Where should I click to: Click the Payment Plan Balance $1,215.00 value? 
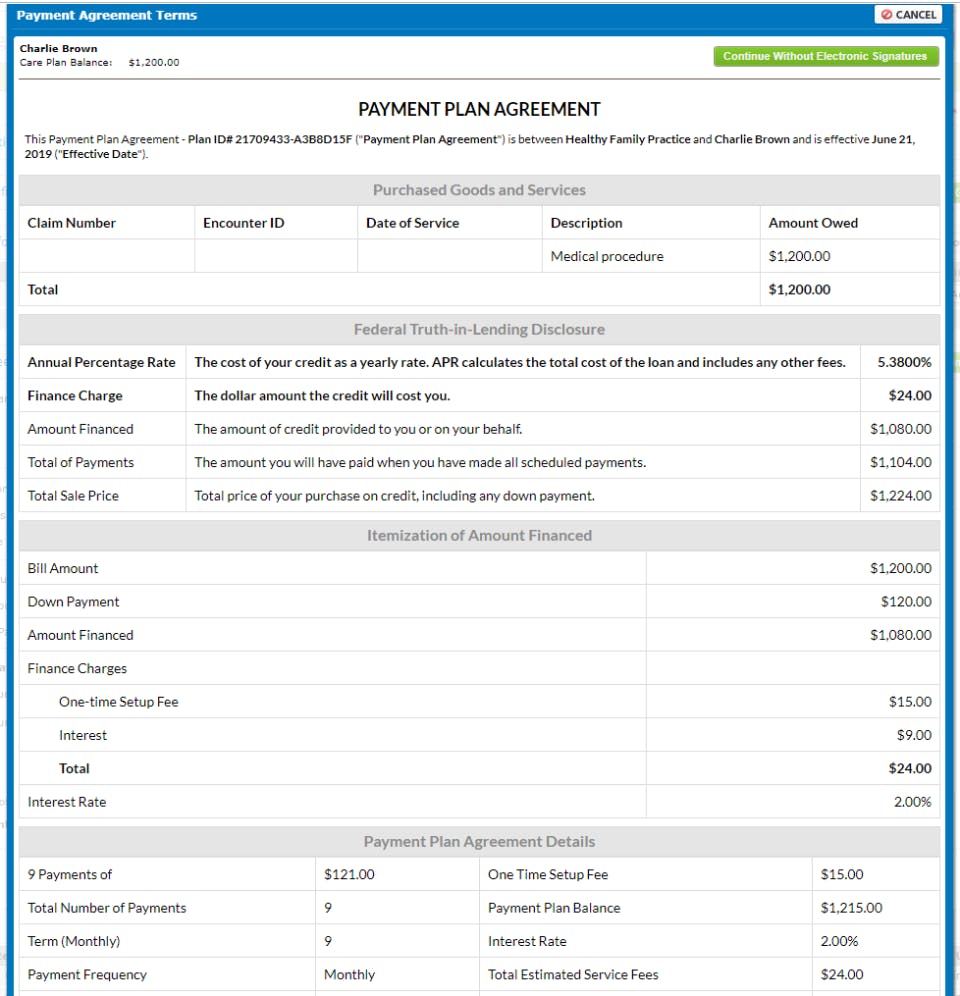tap(851, 908)
